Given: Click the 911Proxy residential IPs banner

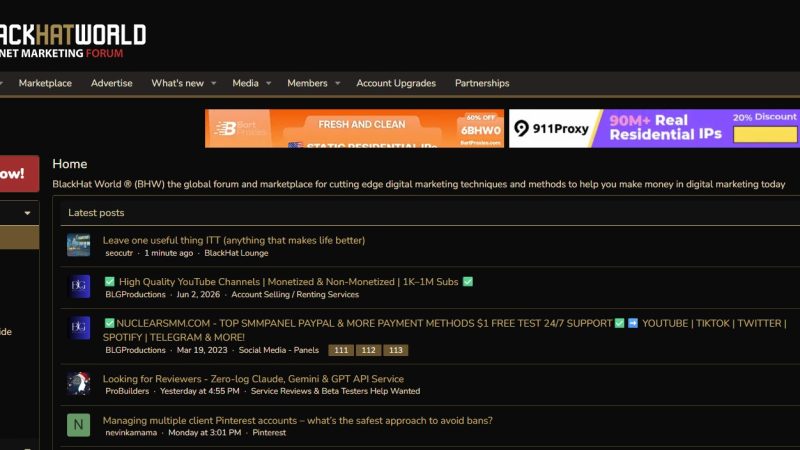Looking at the screenshot, I should (x=655, y=129).
